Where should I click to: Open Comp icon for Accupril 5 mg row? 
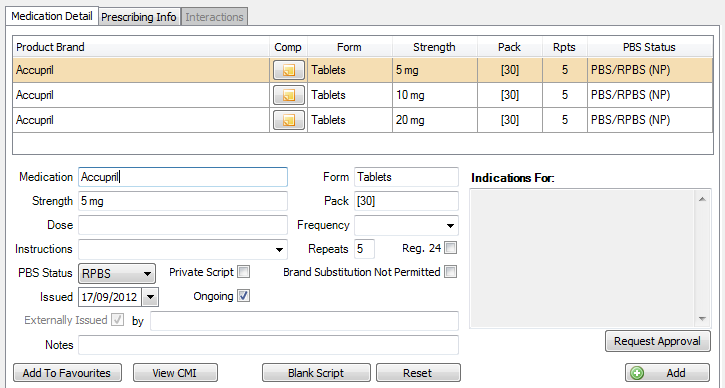(x=289, y=70)
